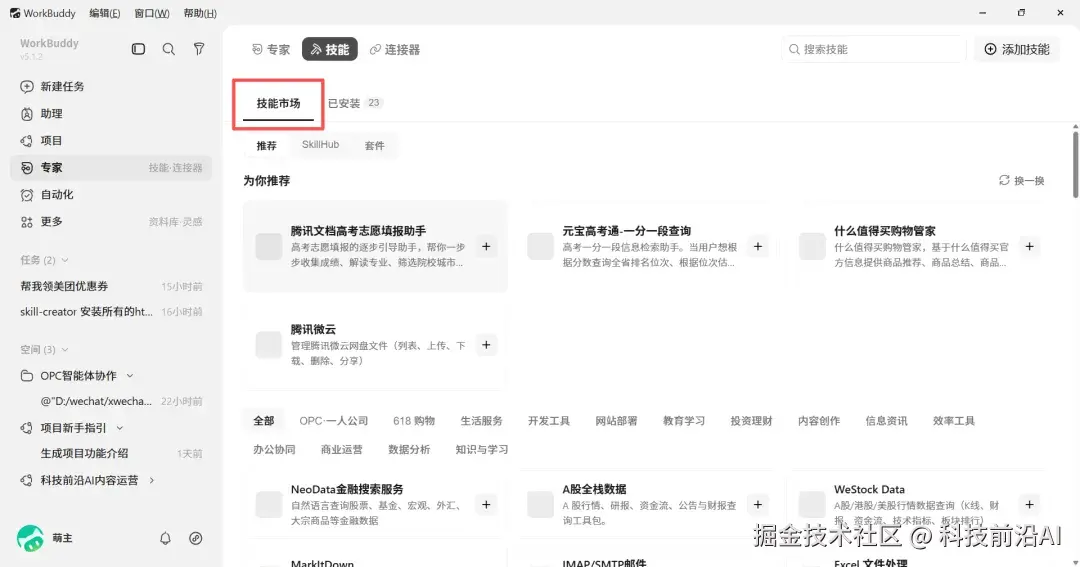Image resolution: width=1080 pixels, height=567 pixels.
Task: Click the link icon next to bell
Action: (196, 538)
